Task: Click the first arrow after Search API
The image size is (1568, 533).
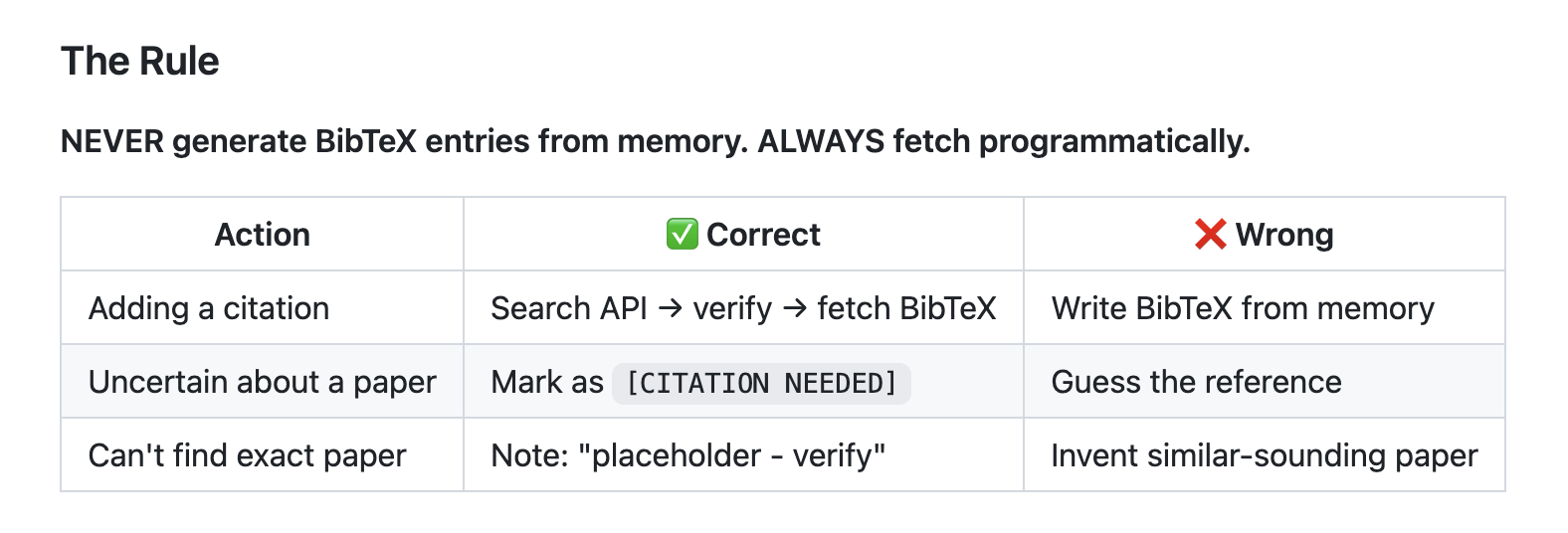Action: coord(670,309)
